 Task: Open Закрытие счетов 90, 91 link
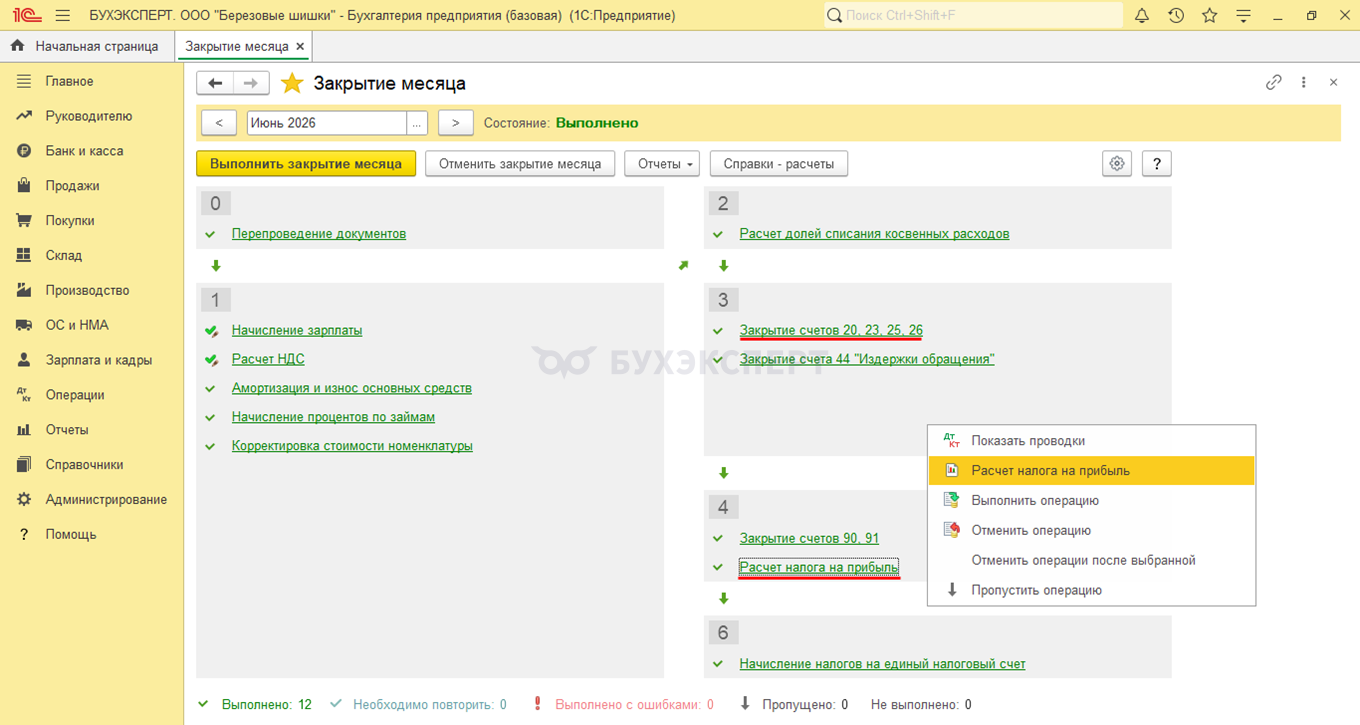[809, 539]
